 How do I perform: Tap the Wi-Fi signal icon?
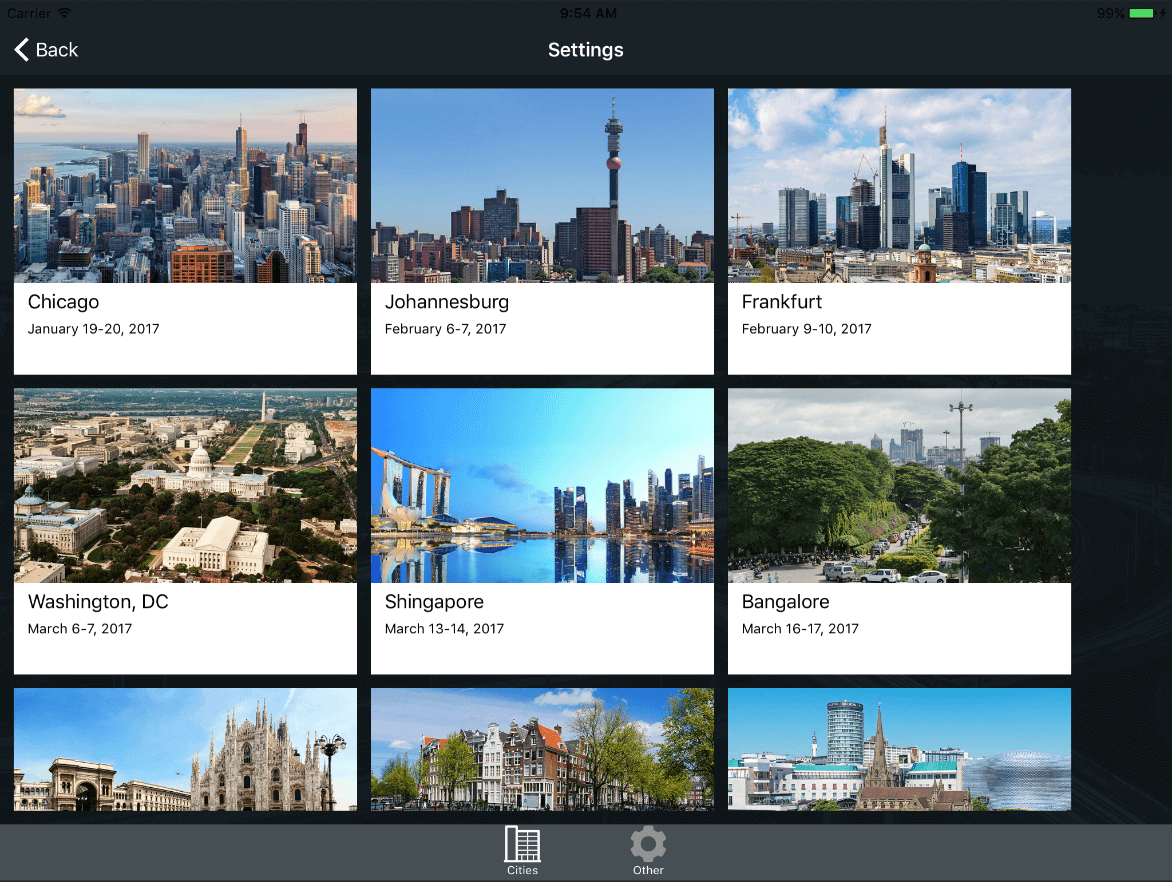pyautogui.click(x=64, y=13)
